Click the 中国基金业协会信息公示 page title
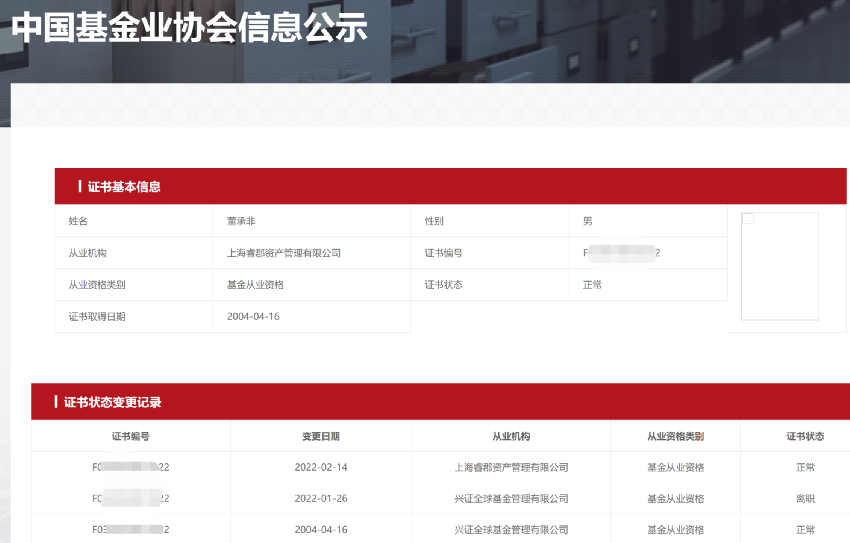 pos(189,28)
